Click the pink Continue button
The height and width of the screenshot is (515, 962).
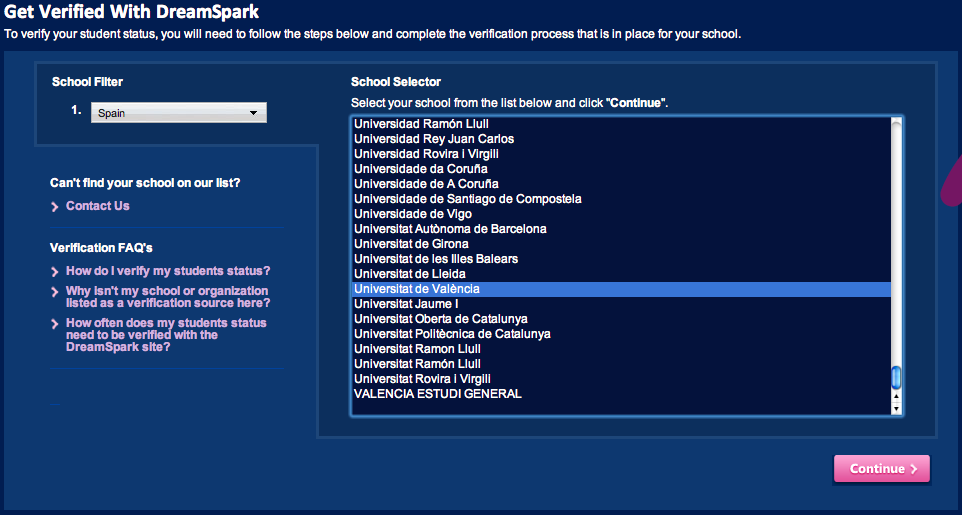point(881,469)
